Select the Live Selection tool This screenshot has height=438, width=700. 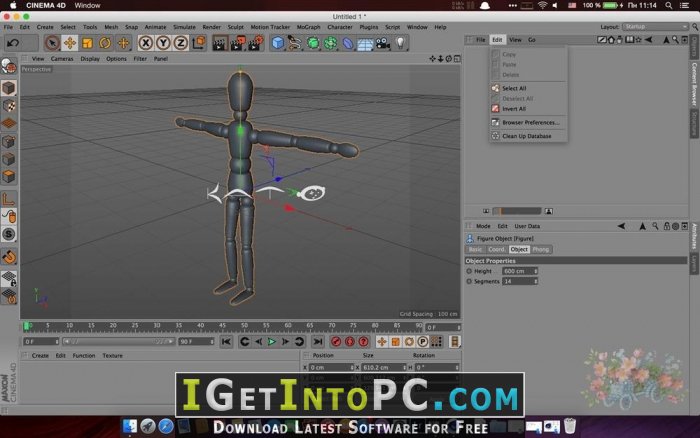coord(52,43)
